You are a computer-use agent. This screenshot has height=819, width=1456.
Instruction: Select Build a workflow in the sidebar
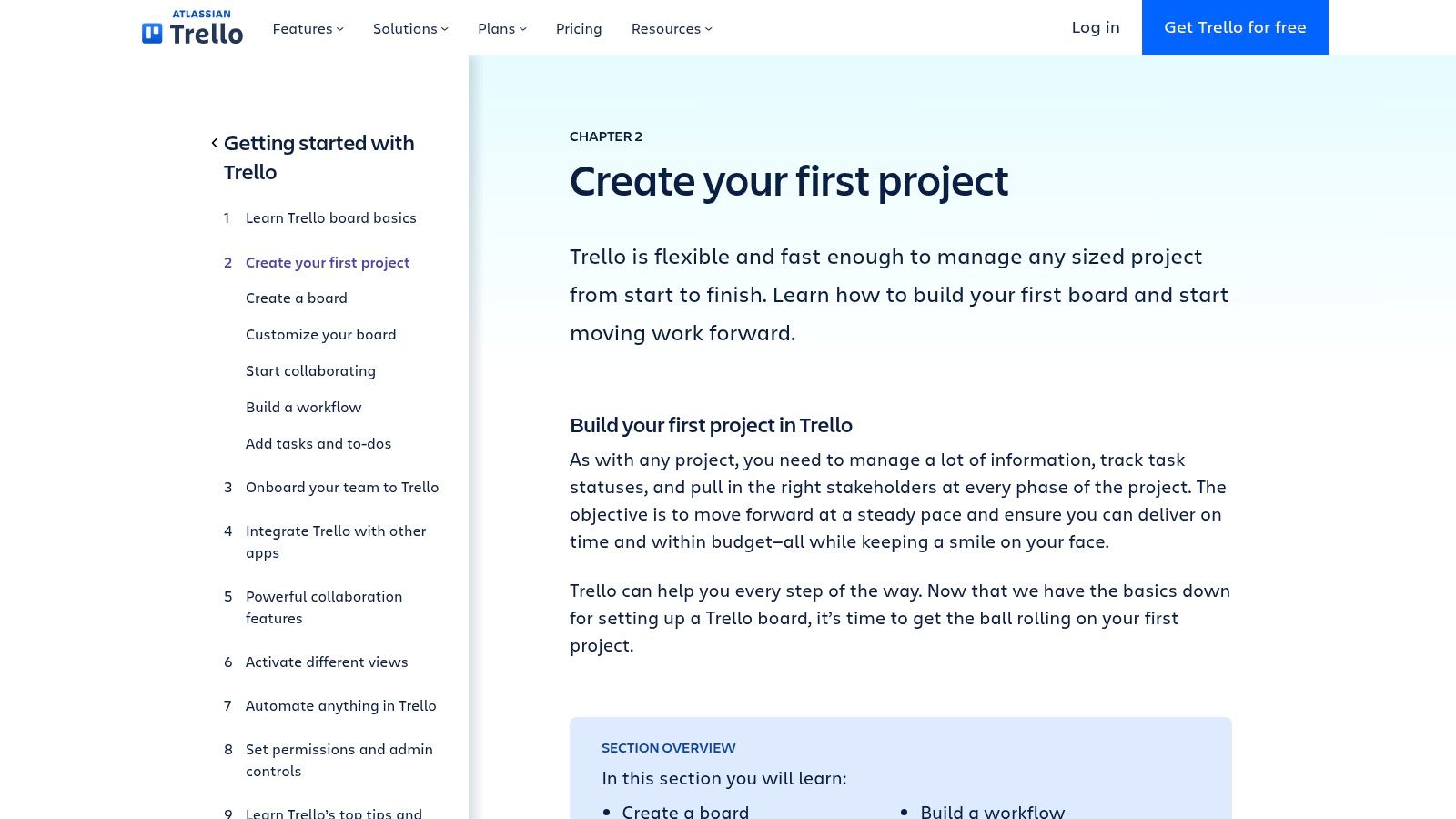(303, 407)
